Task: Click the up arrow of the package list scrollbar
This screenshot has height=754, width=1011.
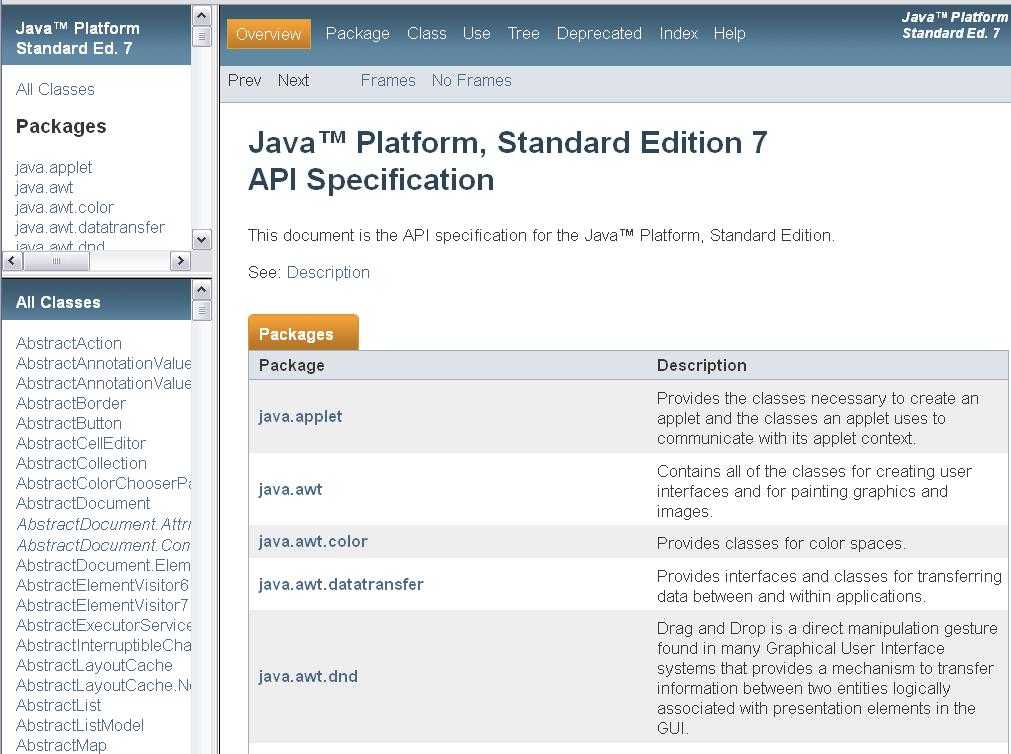Action: point(202,15)
